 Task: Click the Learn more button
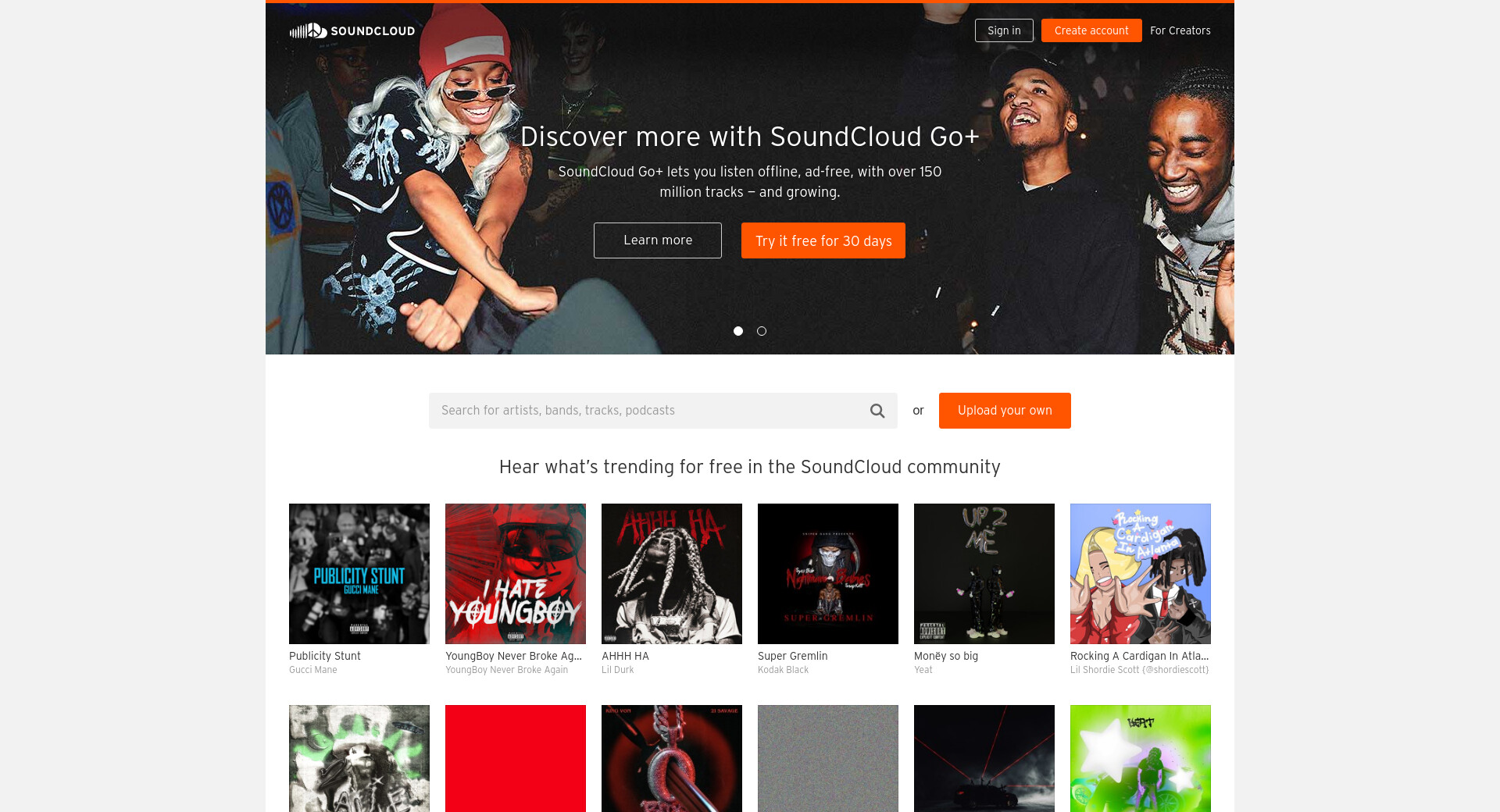(x=658, y=240)
